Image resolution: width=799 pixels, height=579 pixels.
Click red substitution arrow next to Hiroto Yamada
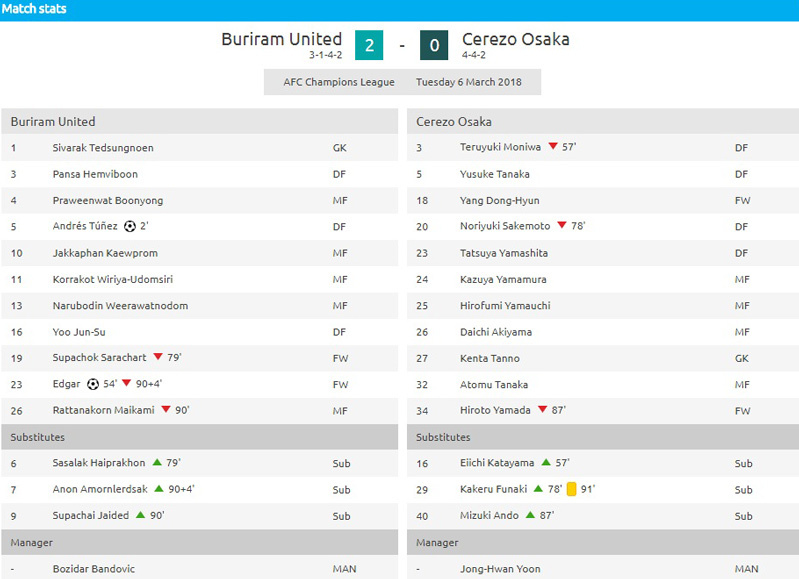(x=542, y=410)
